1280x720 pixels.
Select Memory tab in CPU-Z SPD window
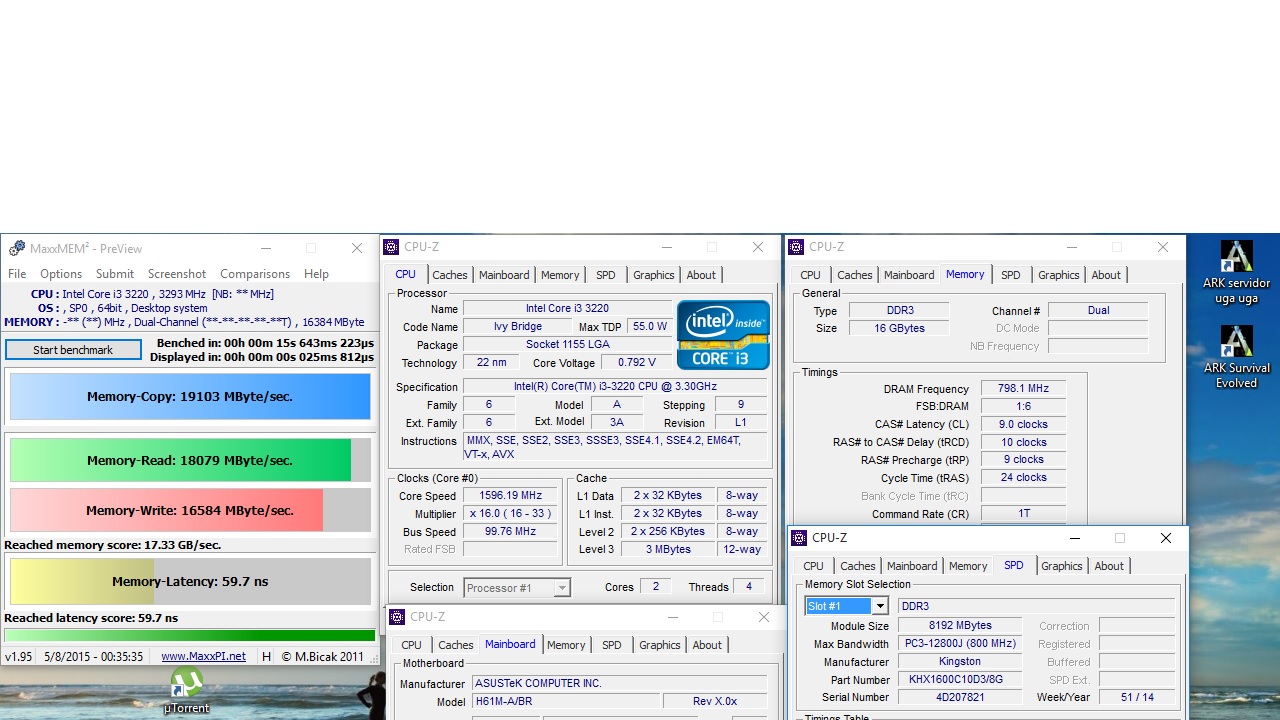(968, 566)
